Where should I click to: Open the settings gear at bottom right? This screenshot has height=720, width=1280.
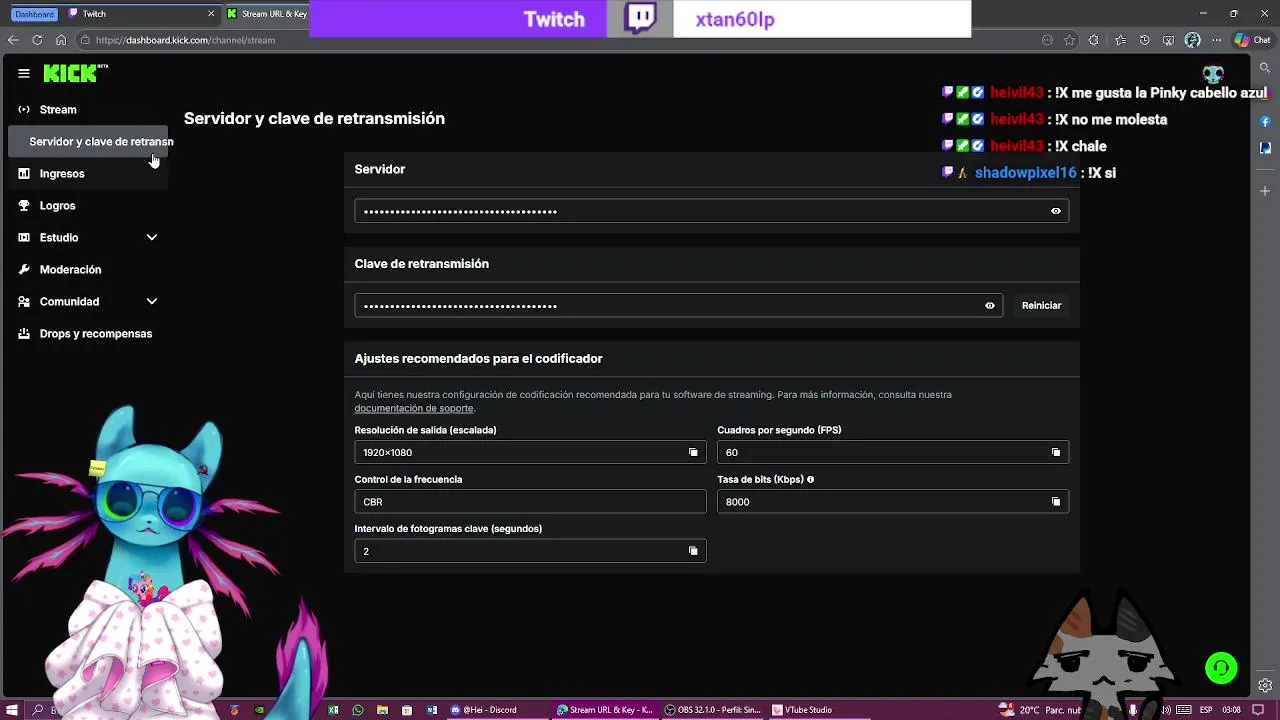coord(1265,685)
